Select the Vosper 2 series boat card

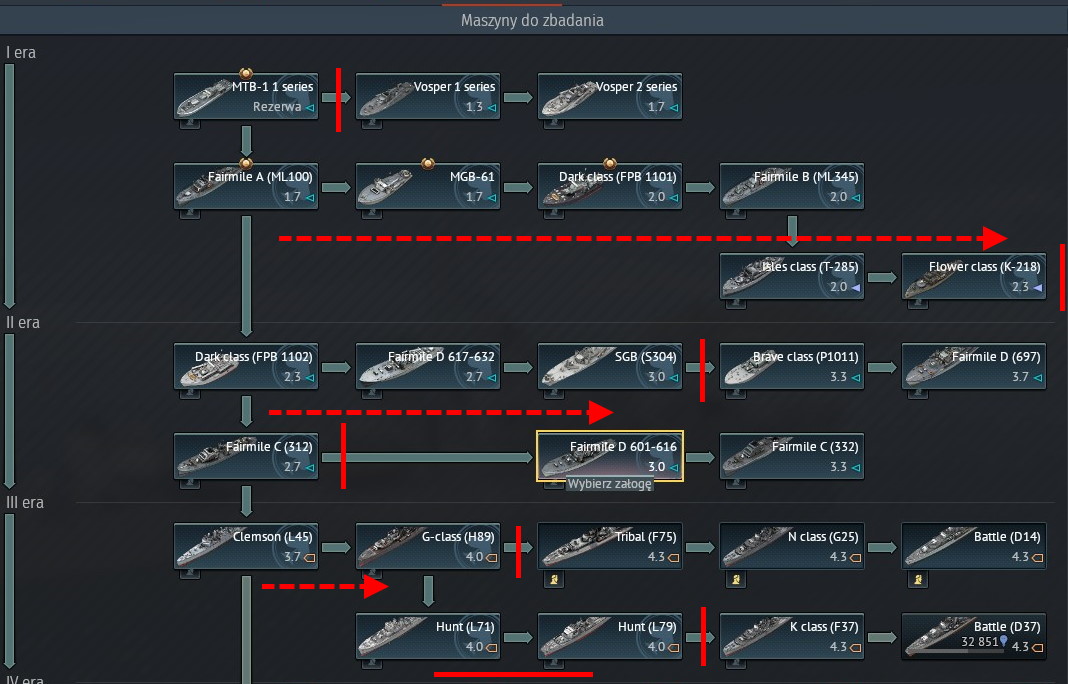point(610,96)
